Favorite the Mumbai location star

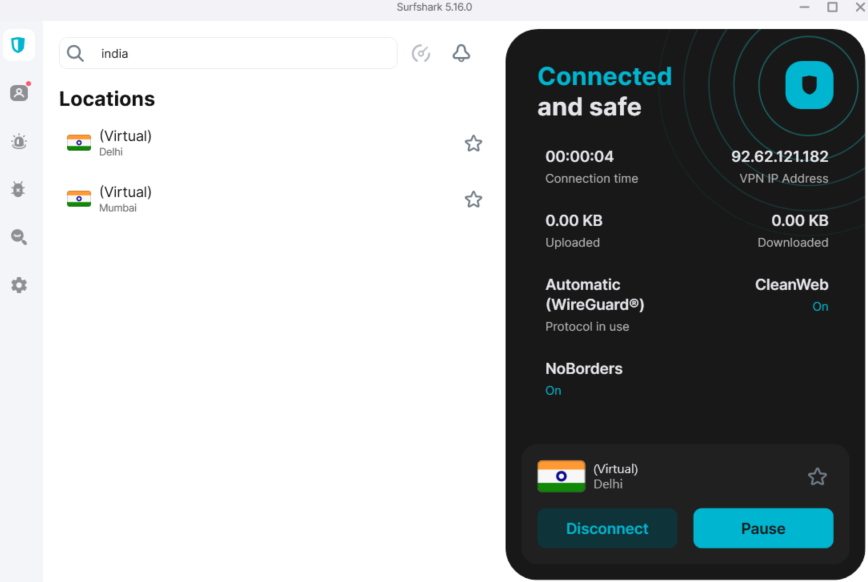[x=473, y=199]
